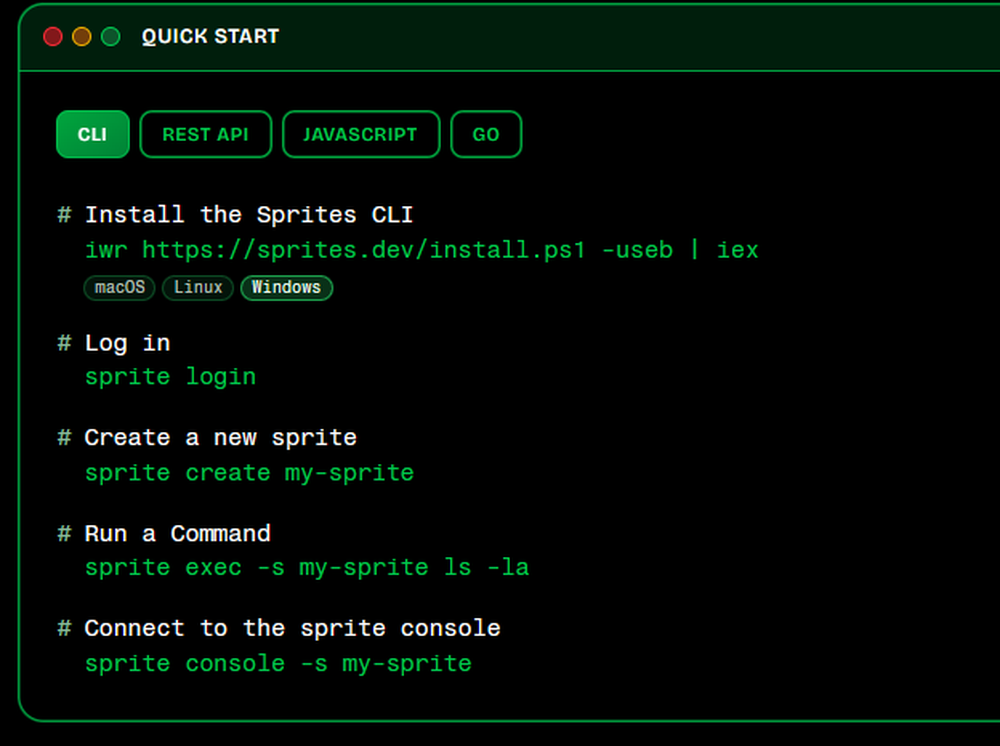
Task: Switch to the REST API tab
Action: point(205,134)
